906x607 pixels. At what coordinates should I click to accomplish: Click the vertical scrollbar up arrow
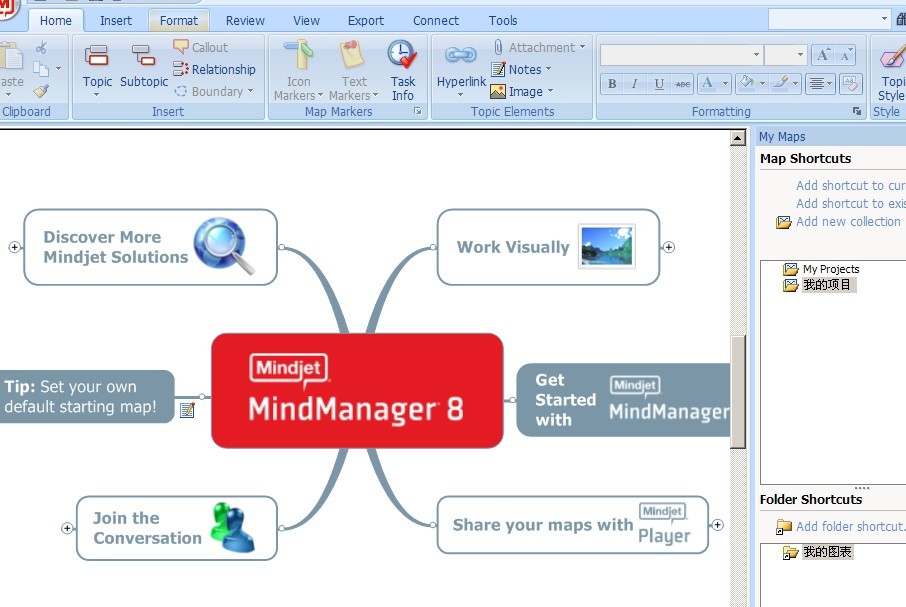[x=737, y=138]
